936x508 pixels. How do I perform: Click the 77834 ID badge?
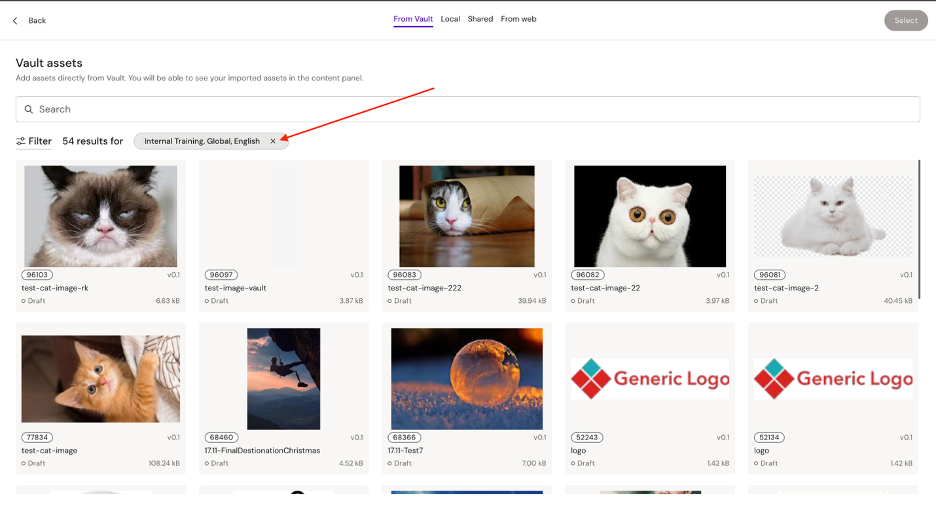coord(37,438)
